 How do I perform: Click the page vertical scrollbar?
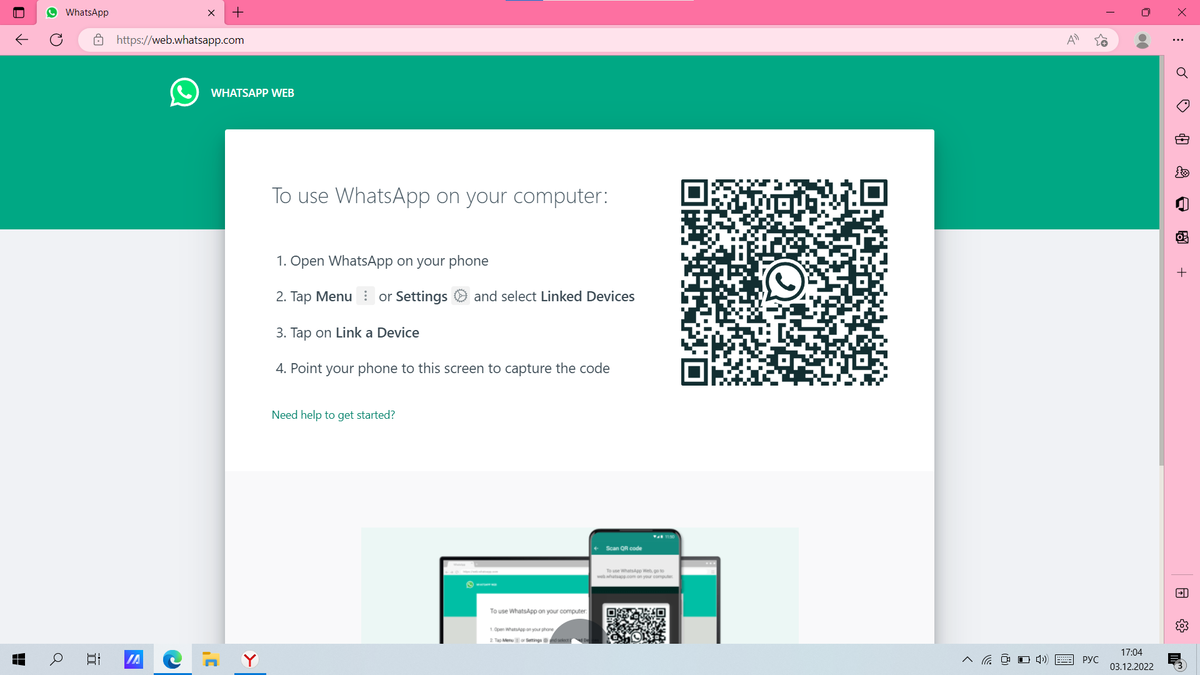click(1160, 260)
